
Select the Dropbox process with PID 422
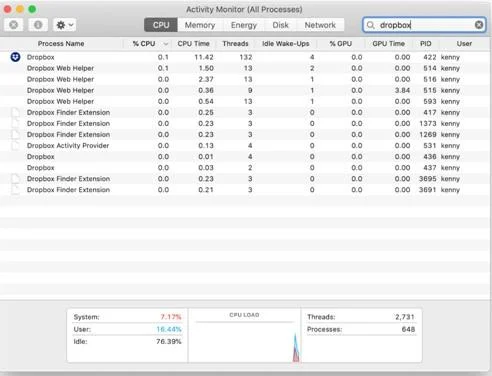[x=245, y=57]
